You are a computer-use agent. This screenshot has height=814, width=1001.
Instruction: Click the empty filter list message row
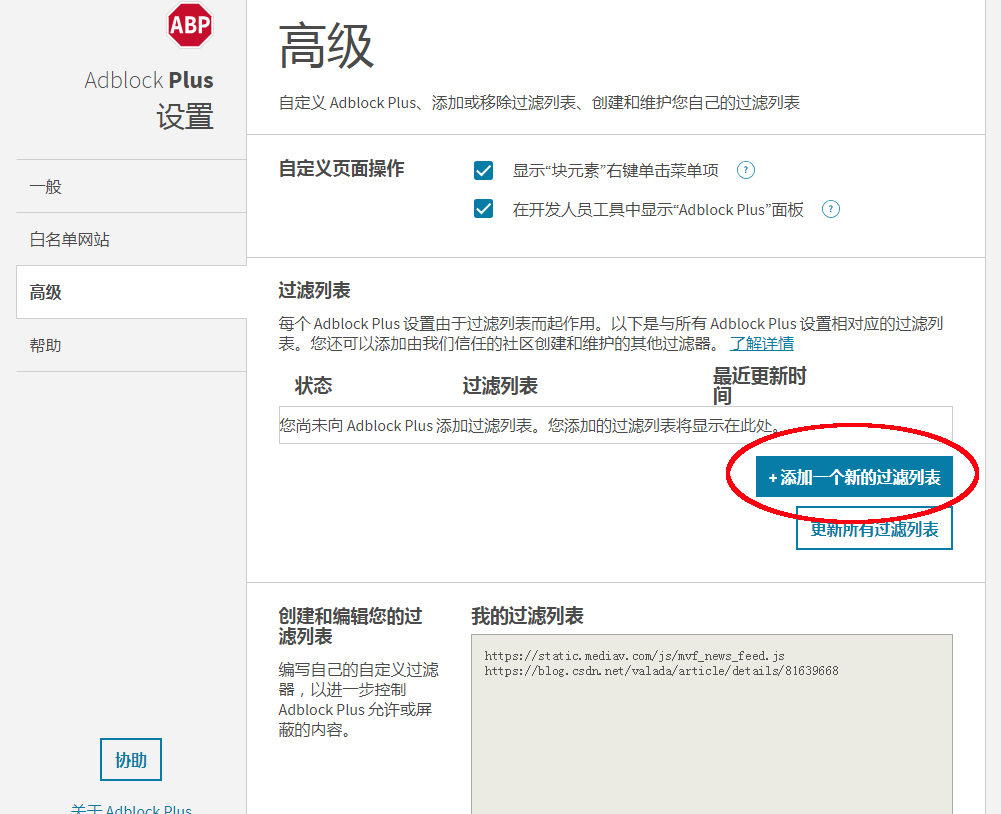click(x=615, y=425)
